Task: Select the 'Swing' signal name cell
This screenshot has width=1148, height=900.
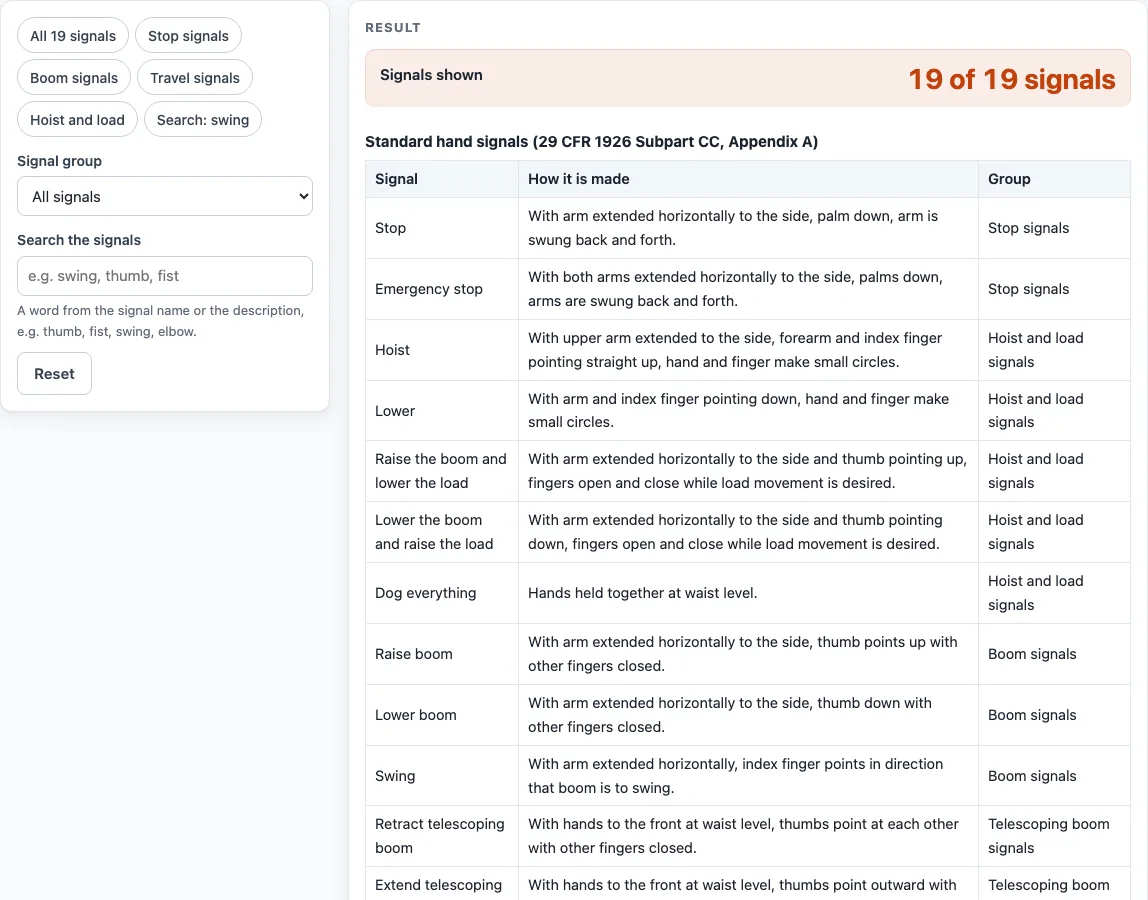Action: click(x=442, y=776)
